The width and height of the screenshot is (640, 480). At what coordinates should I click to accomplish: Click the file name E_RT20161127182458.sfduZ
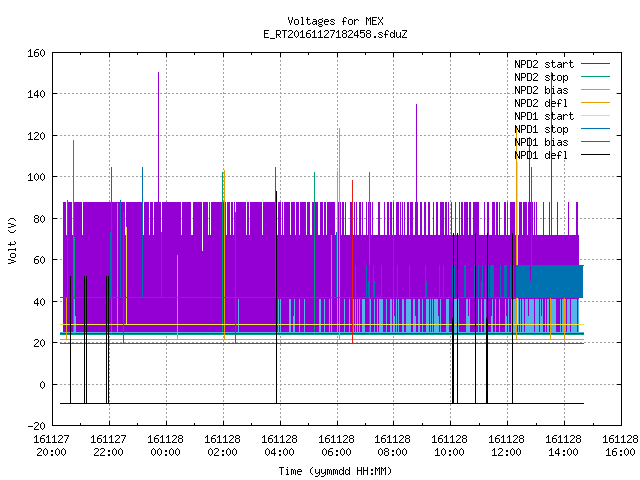pos(335,34)
